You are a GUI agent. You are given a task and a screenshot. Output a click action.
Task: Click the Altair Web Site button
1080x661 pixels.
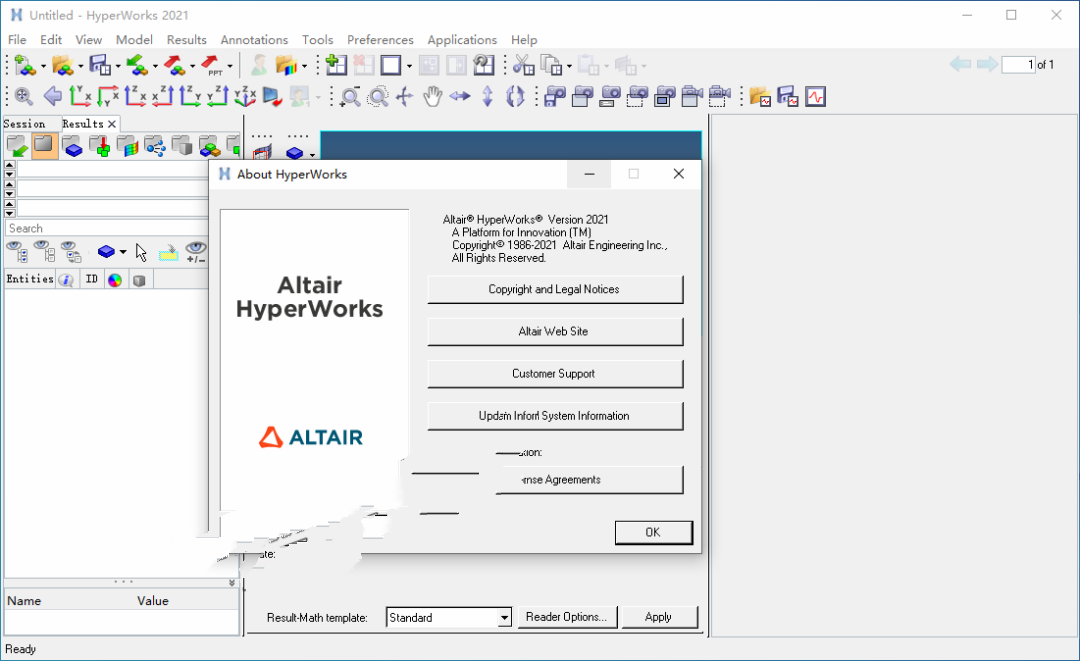(555, 331)
